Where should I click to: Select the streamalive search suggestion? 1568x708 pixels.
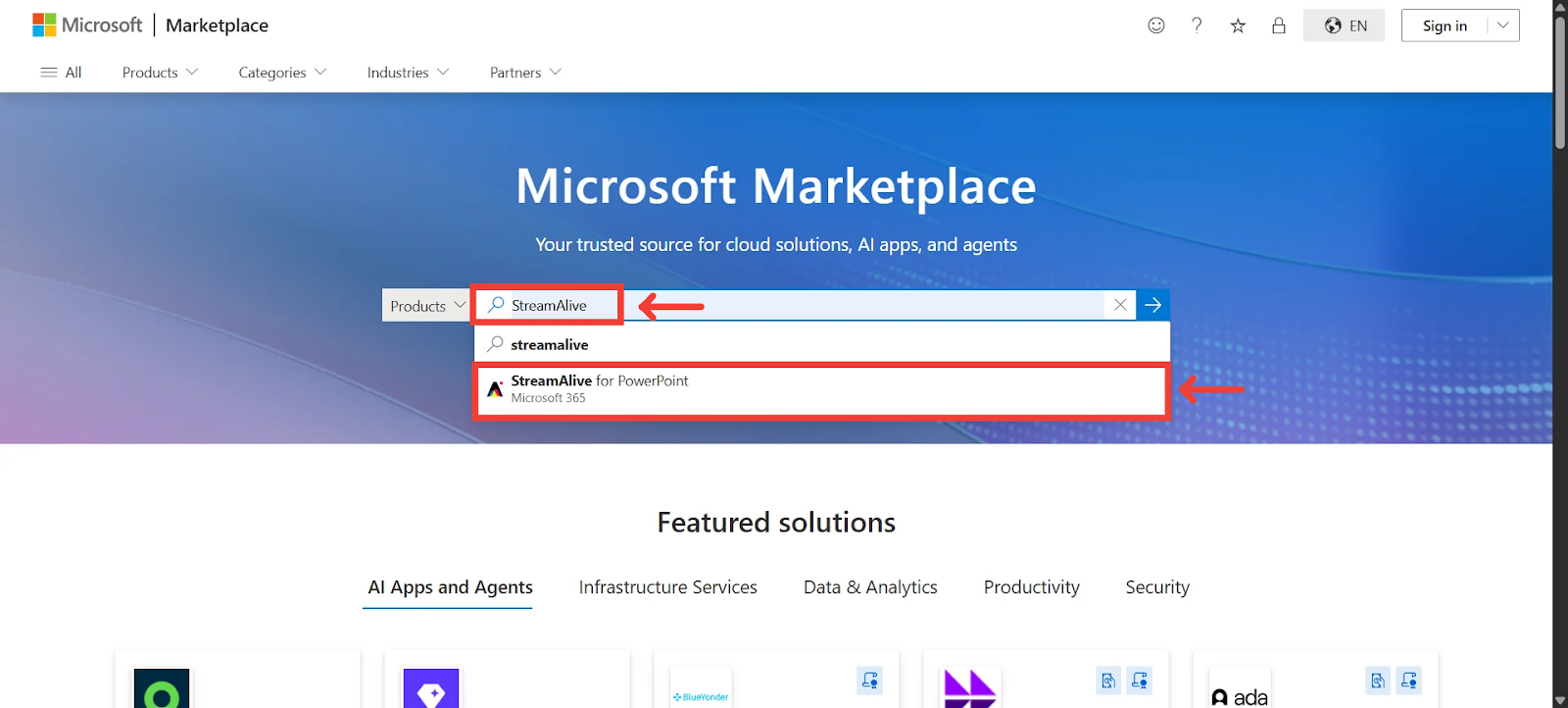822,344
